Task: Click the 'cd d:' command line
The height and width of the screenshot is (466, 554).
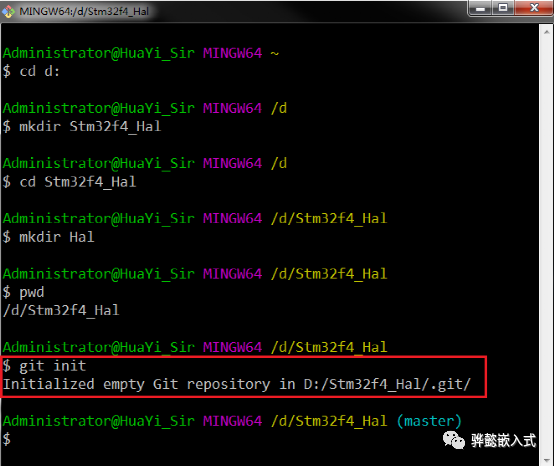Action: [x=31, y=71]
